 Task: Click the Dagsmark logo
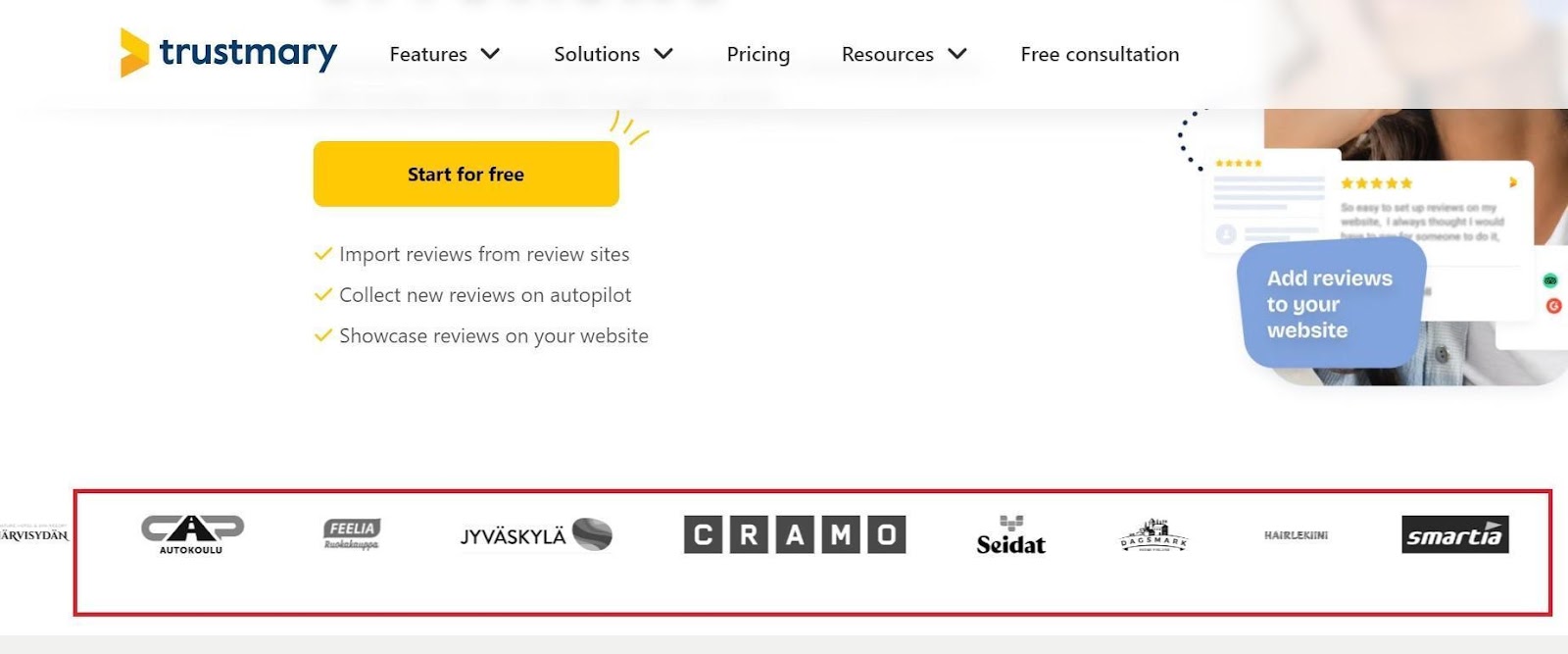click(1153, 535)
